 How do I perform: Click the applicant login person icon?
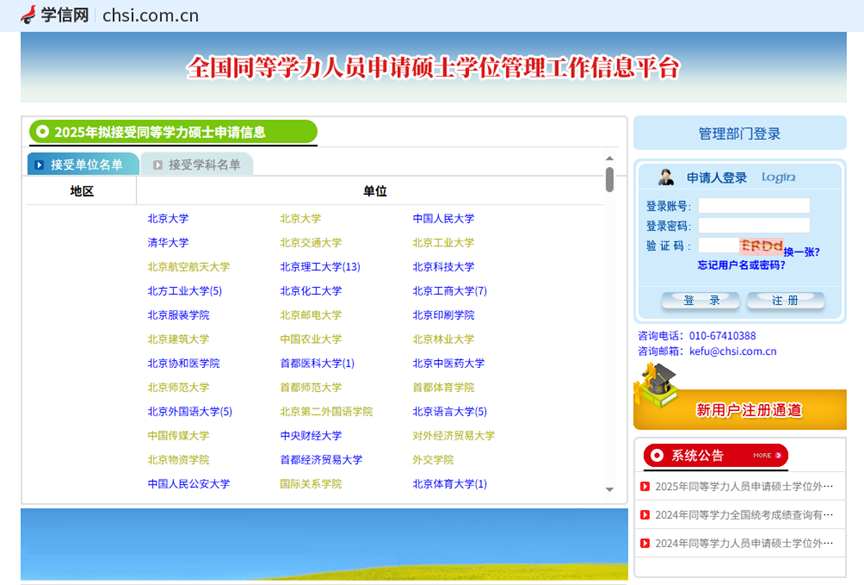click(666, 177)
